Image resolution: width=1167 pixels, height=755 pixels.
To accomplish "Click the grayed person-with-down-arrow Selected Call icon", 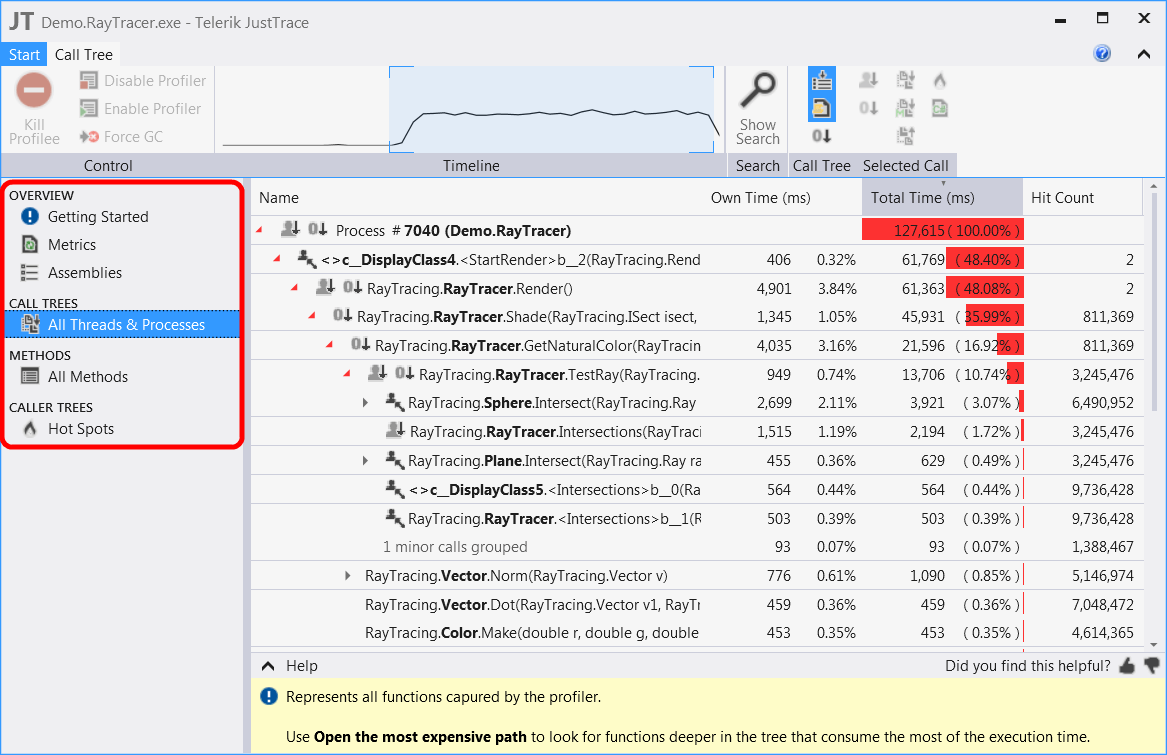I will click(869, 80).
